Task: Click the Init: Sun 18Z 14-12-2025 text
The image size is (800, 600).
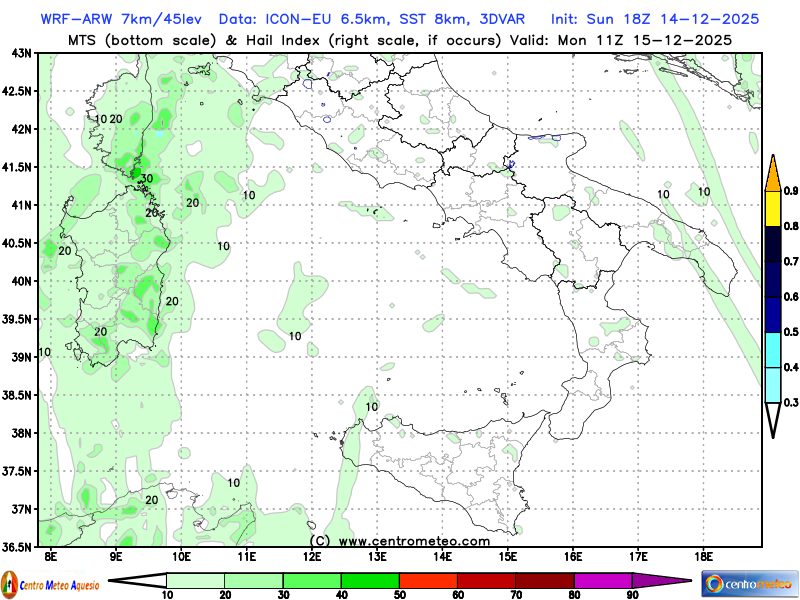Action: coord(655,19)
